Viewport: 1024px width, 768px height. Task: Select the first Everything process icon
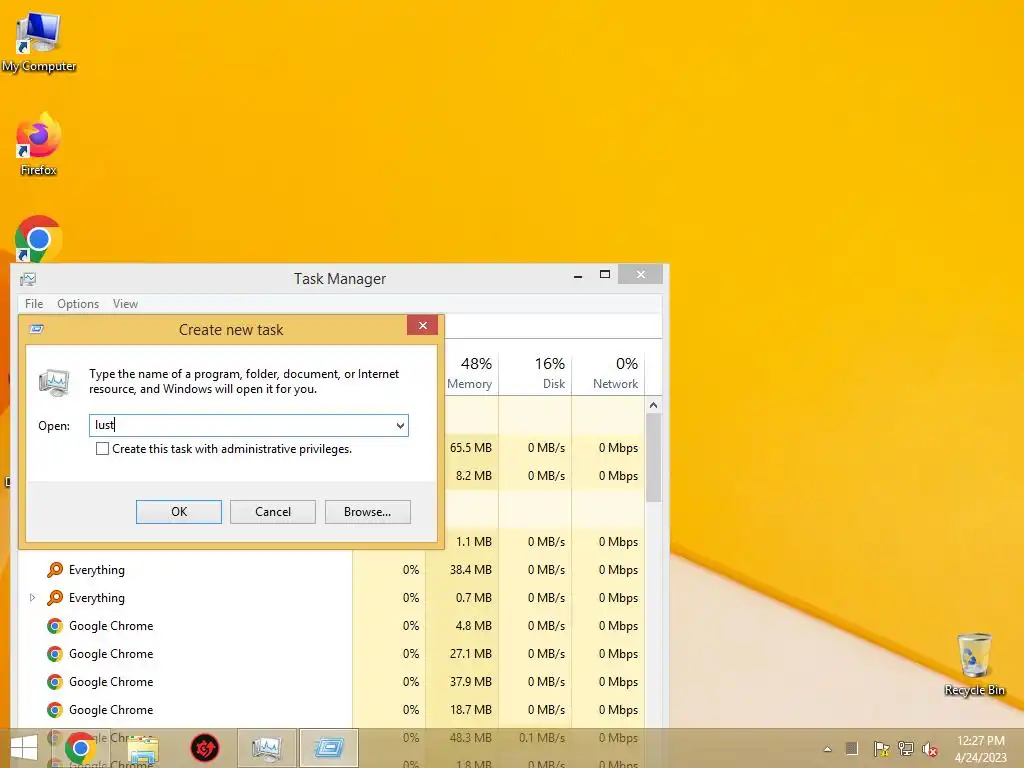click(x=55, y=569)
